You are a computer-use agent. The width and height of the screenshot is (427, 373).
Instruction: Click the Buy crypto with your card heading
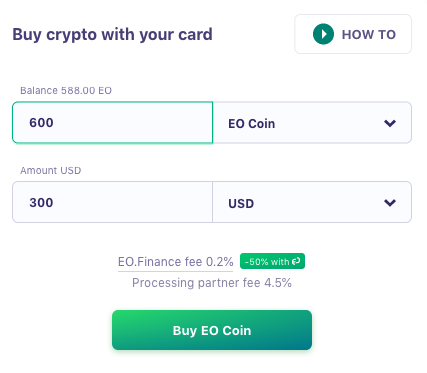112,35
